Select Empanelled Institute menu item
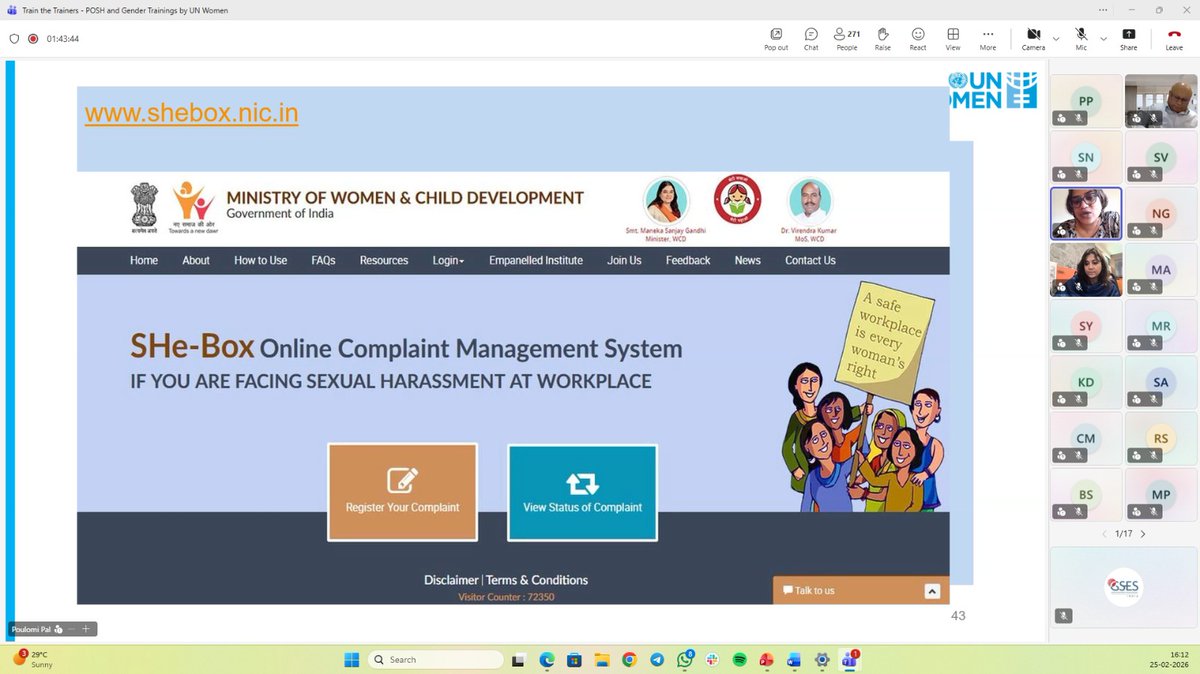 click(x=536, y=260)
